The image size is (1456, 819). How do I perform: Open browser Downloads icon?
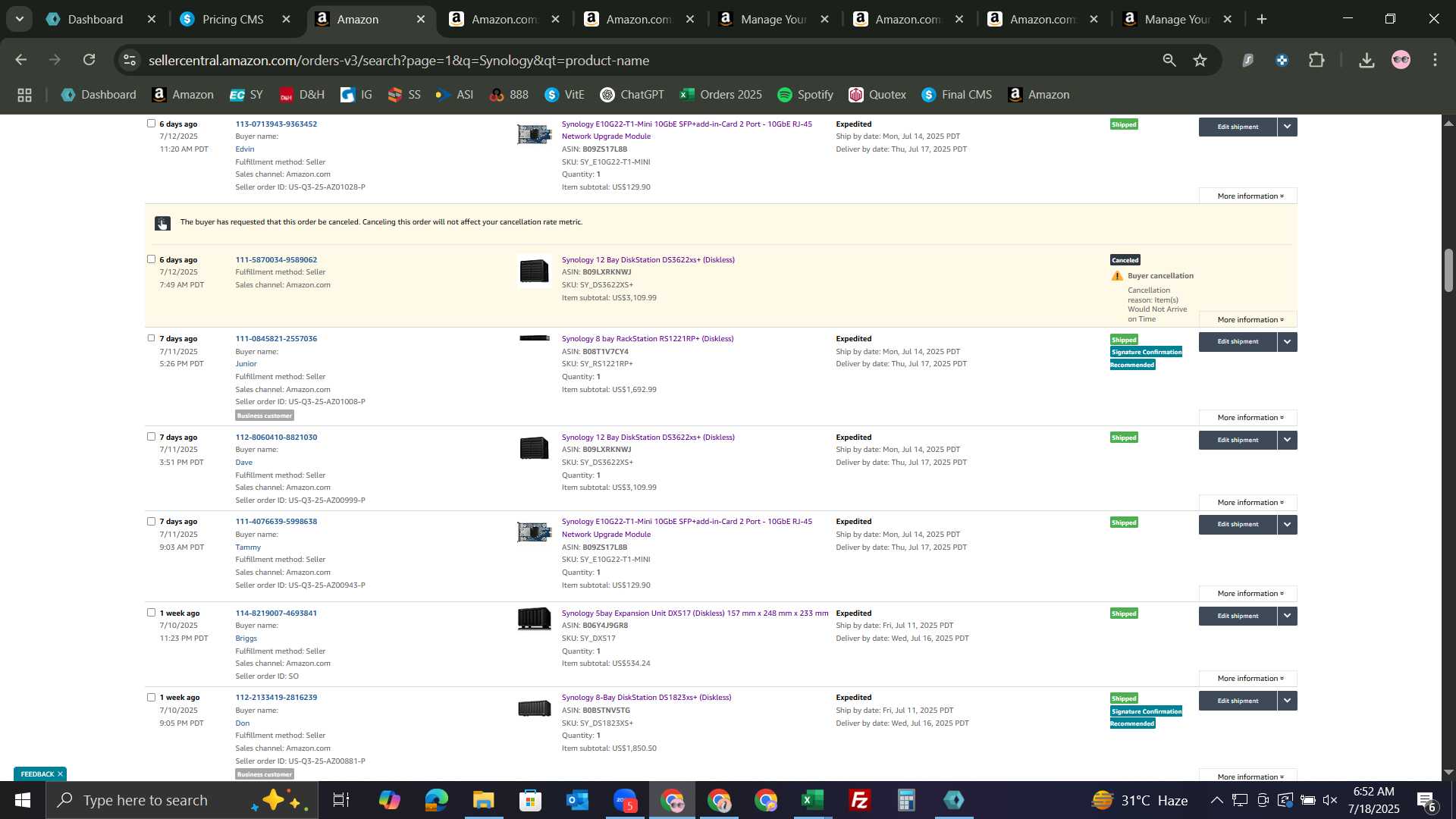(1367, 60)
